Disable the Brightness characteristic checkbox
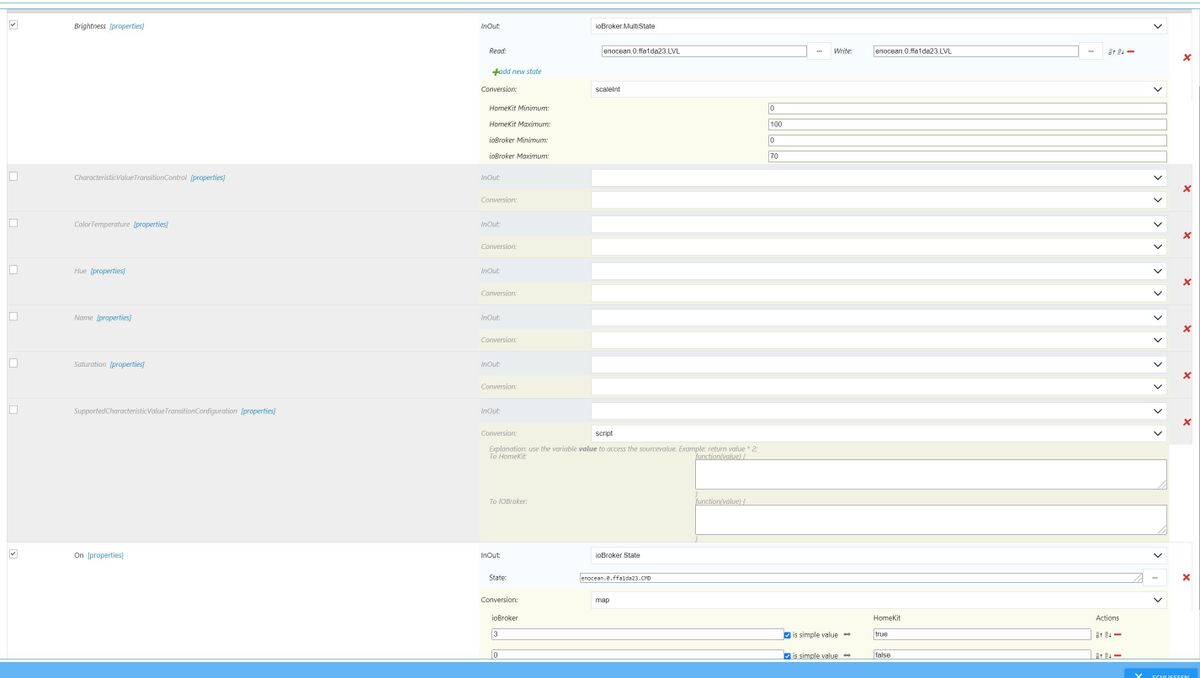Screen dimensions: 1200x678 (x=13, y=25)
